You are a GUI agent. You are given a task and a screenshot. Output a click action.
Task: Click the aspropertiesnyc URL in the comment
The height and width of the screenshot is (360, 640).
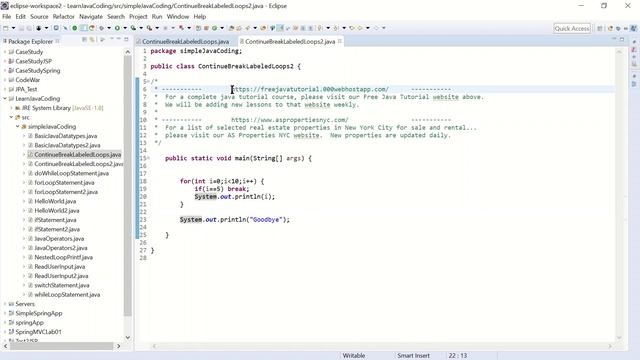[x=290, y=120]
